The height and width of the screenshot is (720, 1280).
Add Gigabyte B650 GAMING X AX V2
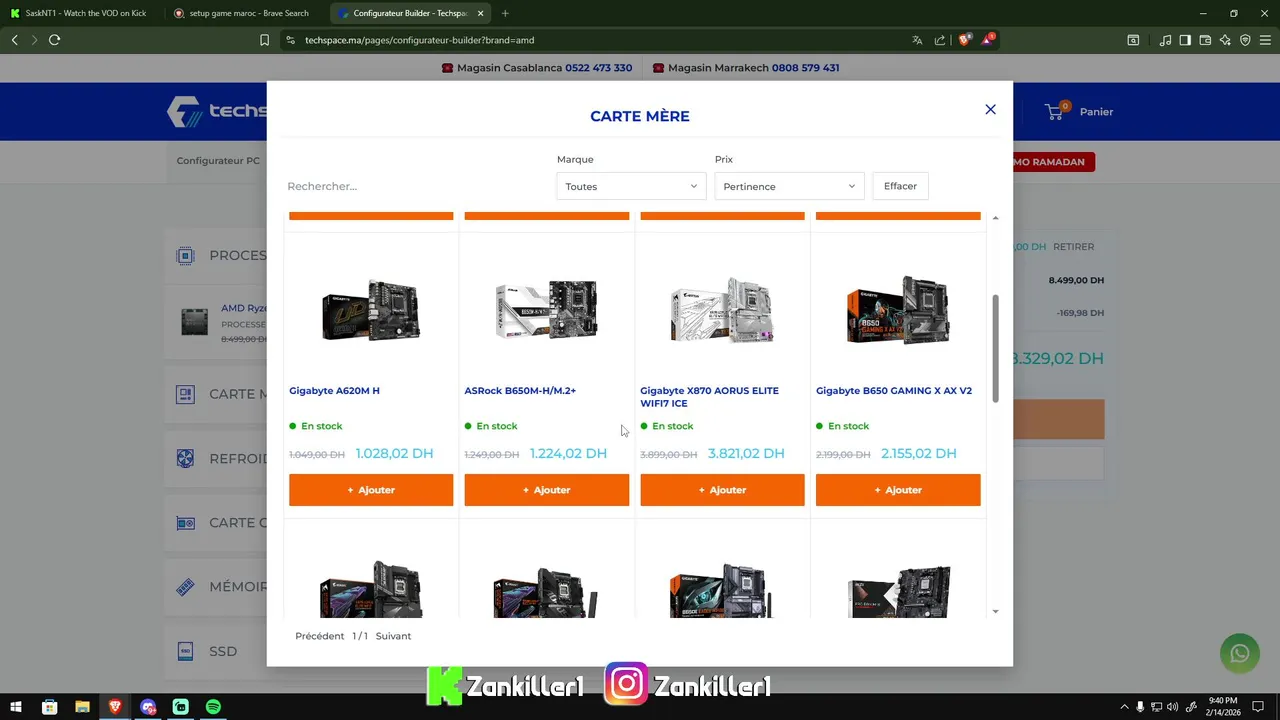click(898, 490)
